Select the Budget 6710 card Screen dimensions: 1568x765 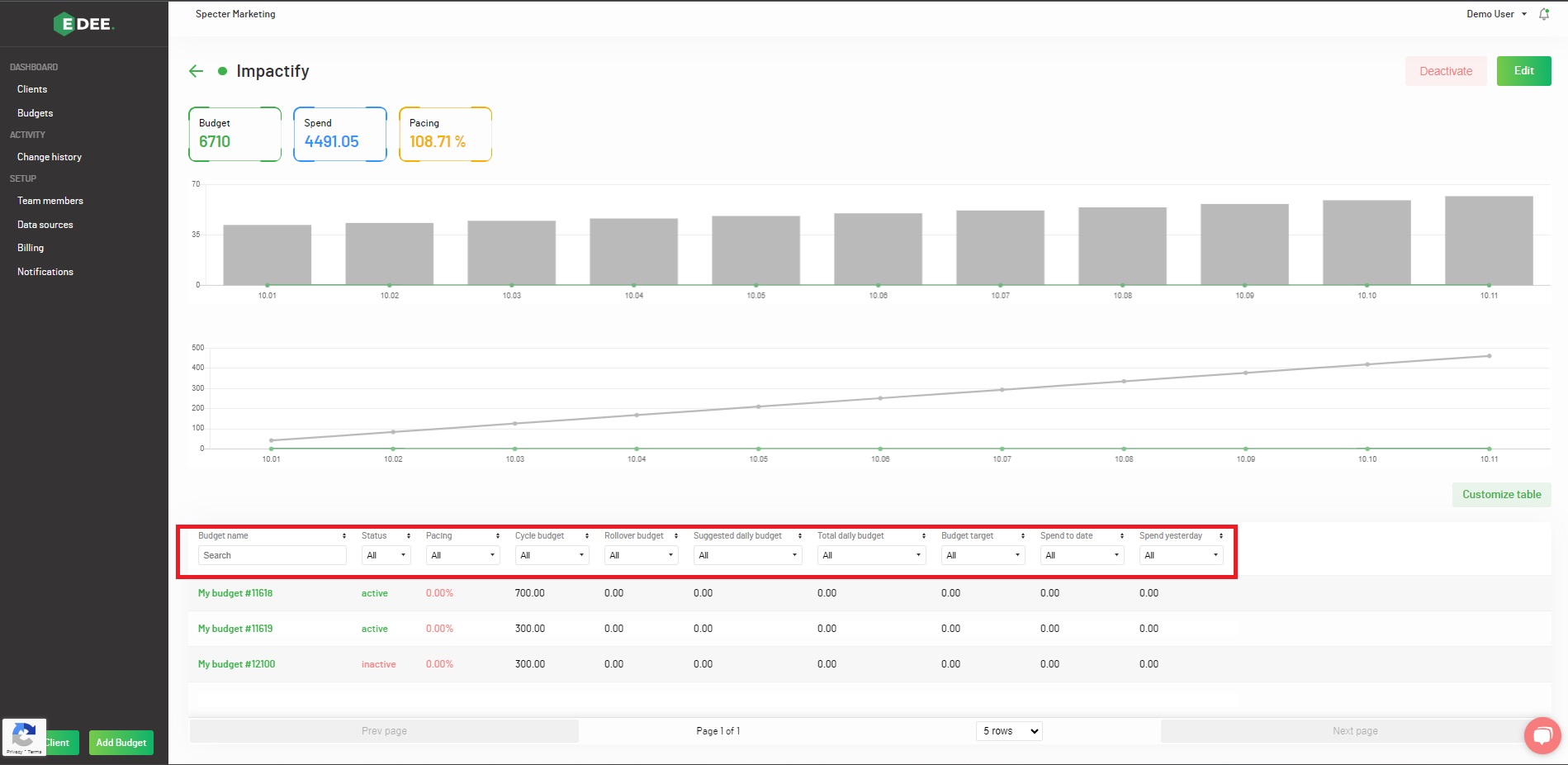coord(235,134)
